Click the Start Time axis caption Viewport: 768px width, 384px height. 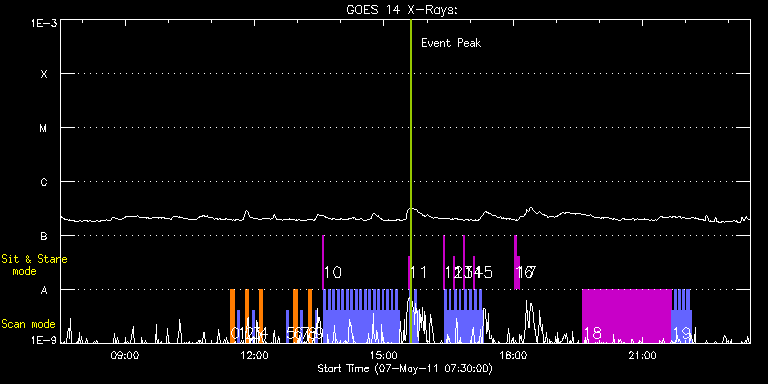coord(405,368)
